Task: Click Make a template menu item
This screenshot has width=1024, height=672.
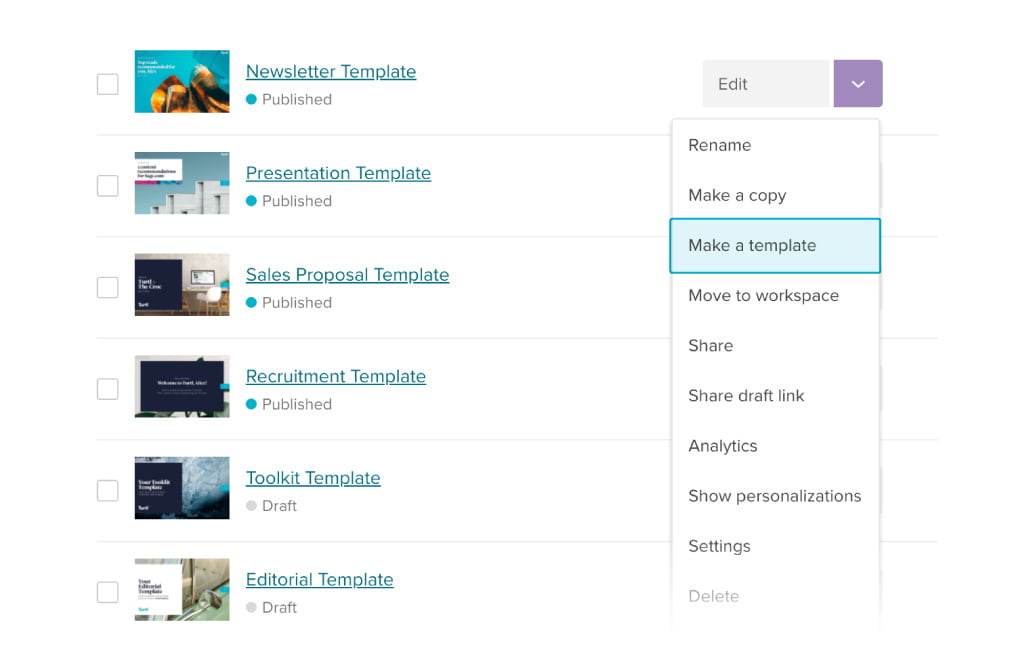Action: pyautogui.click(x=752, y=245)
